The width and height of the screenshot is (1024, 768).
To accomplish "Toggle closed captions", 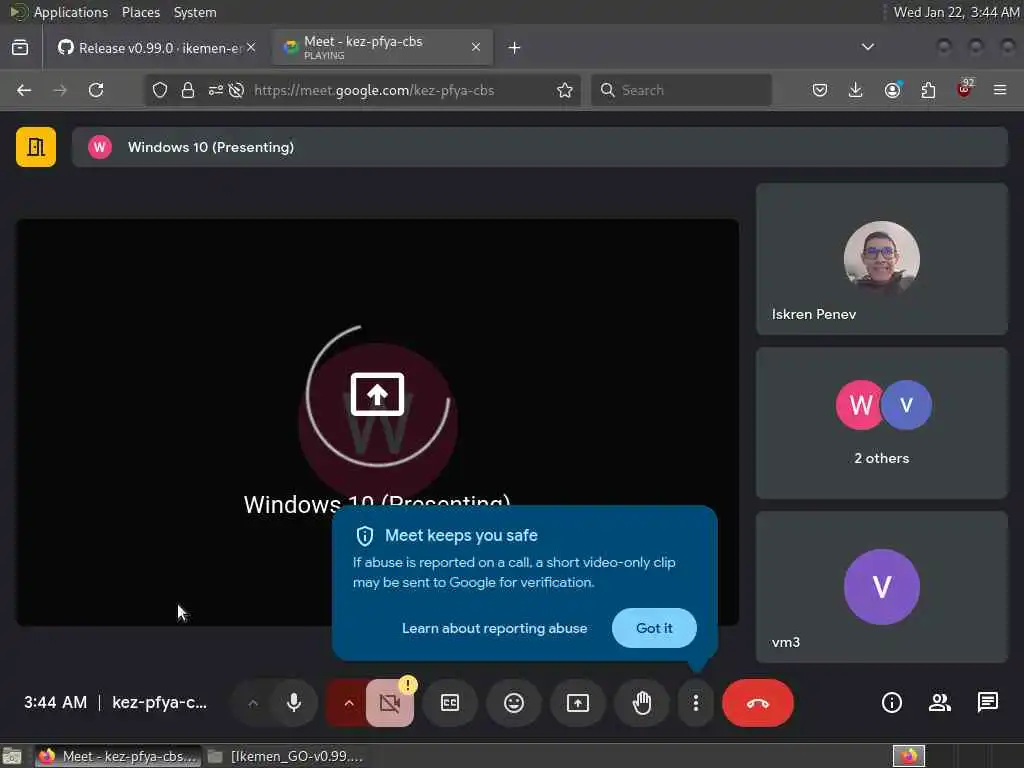I will pos(450,703).
